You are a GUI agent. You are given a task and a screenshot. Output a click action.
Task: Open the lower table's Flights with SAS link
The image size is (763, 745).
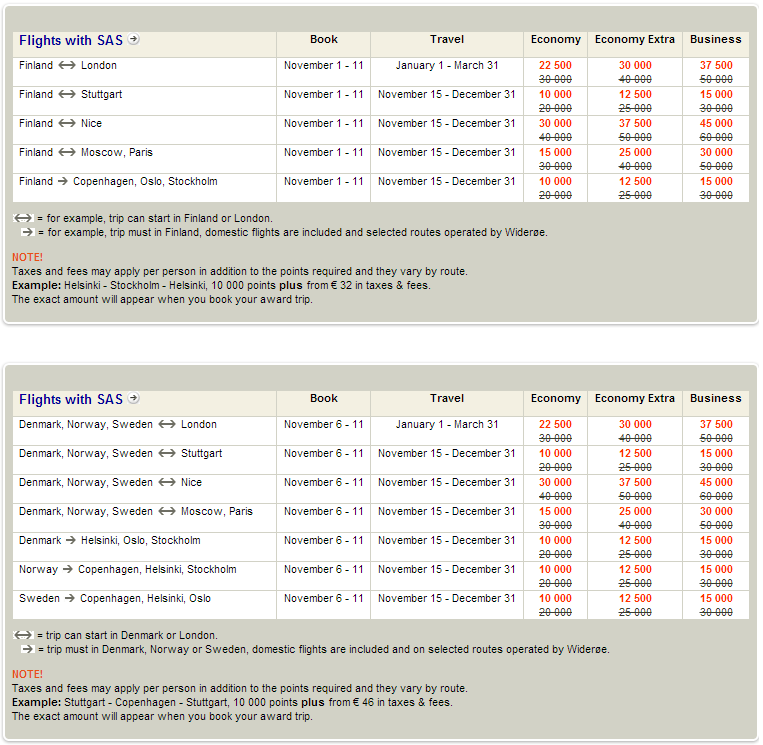point(70,400)
